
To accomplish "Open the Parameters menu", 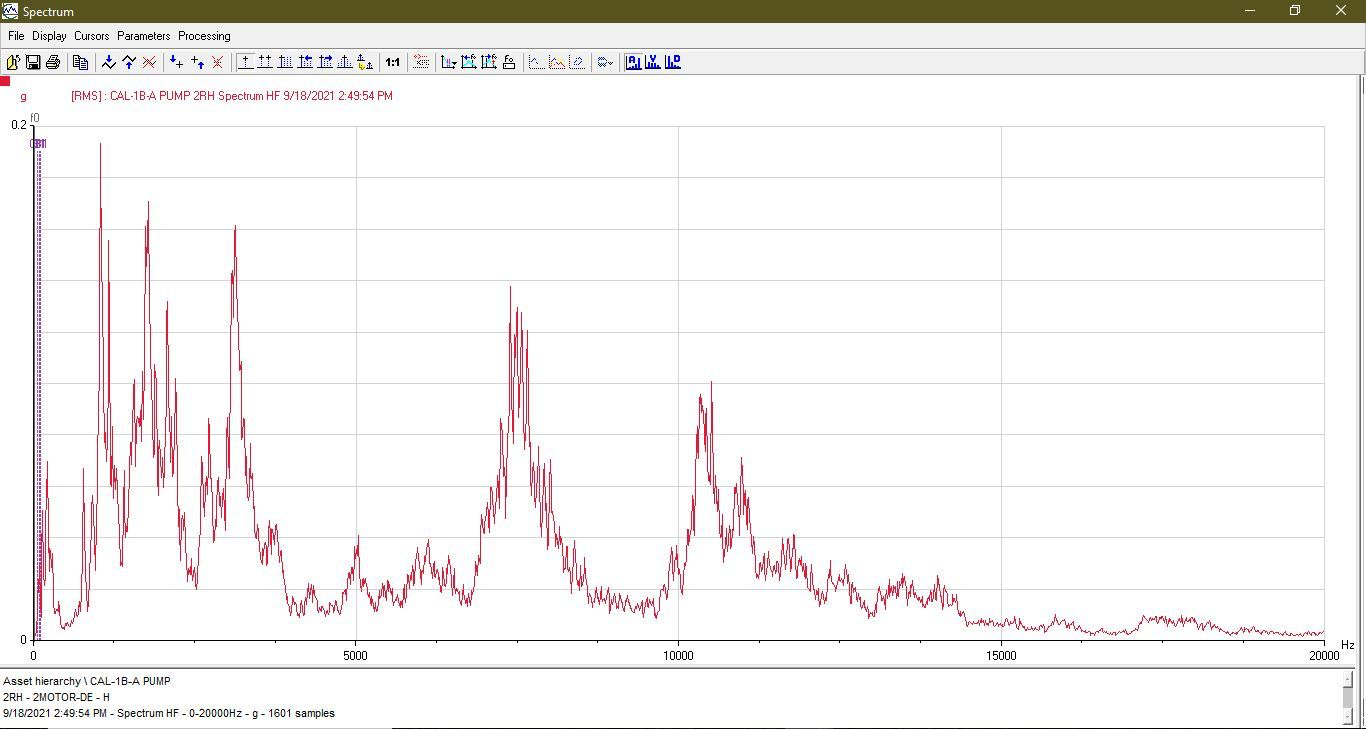I will coord(144,36).
